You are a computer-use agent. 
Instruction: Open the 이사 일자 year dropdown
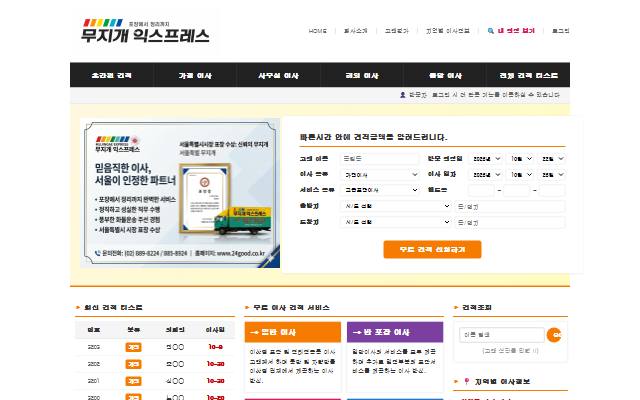487,175
